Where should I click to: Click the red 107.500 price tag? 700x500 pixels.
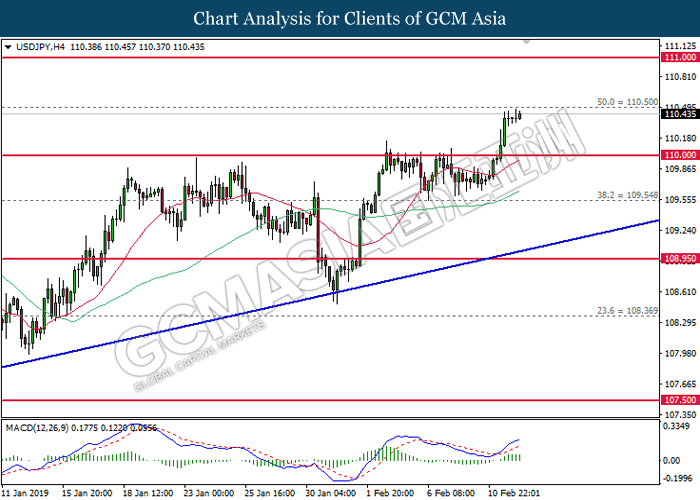(x=678, y=400)
